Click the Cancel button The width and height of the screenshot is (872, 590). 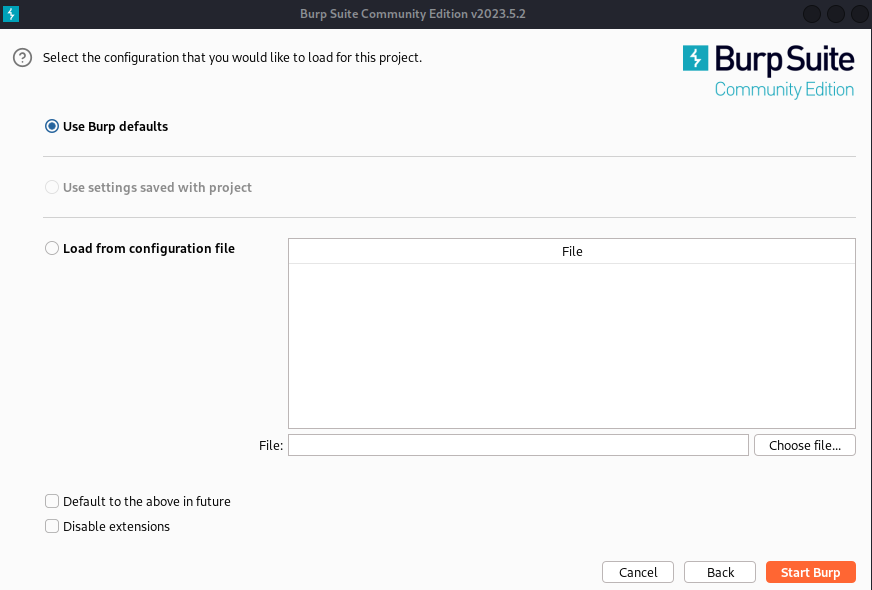[x=638, y=572]
